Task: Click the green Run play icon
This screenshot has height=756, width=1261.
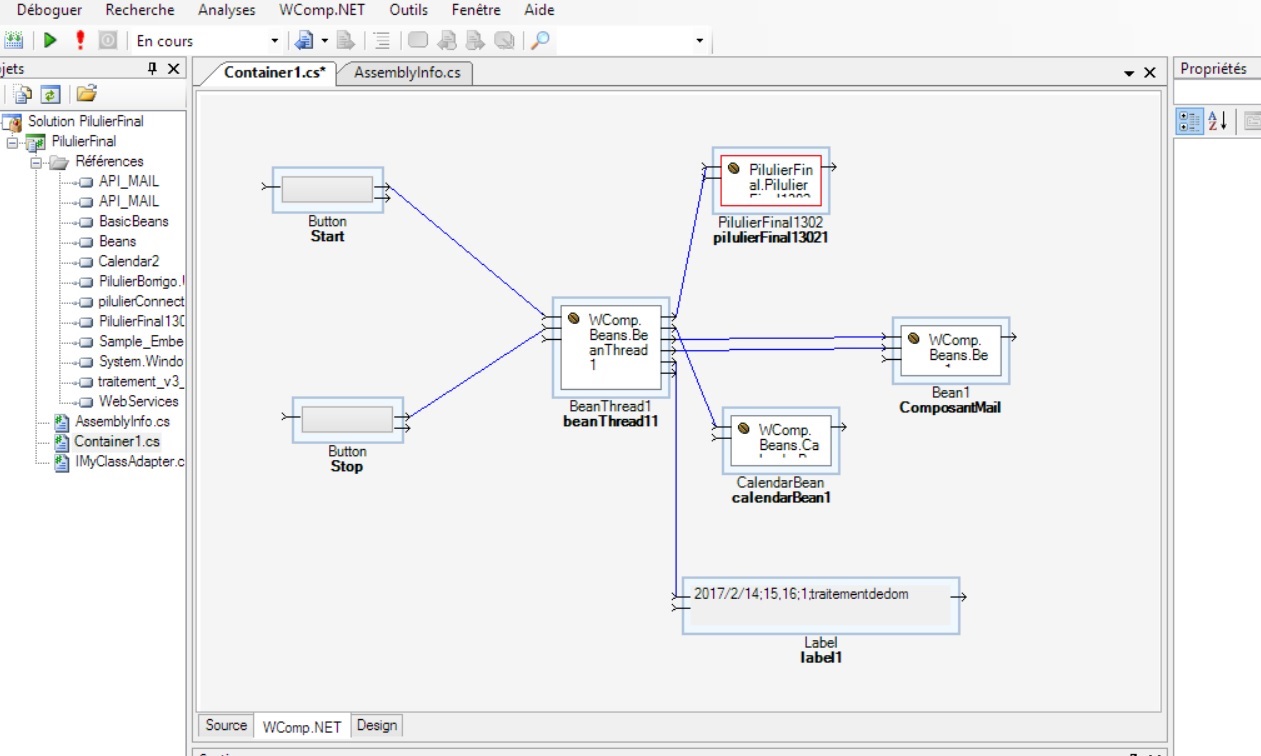Action: coord(50,41)
